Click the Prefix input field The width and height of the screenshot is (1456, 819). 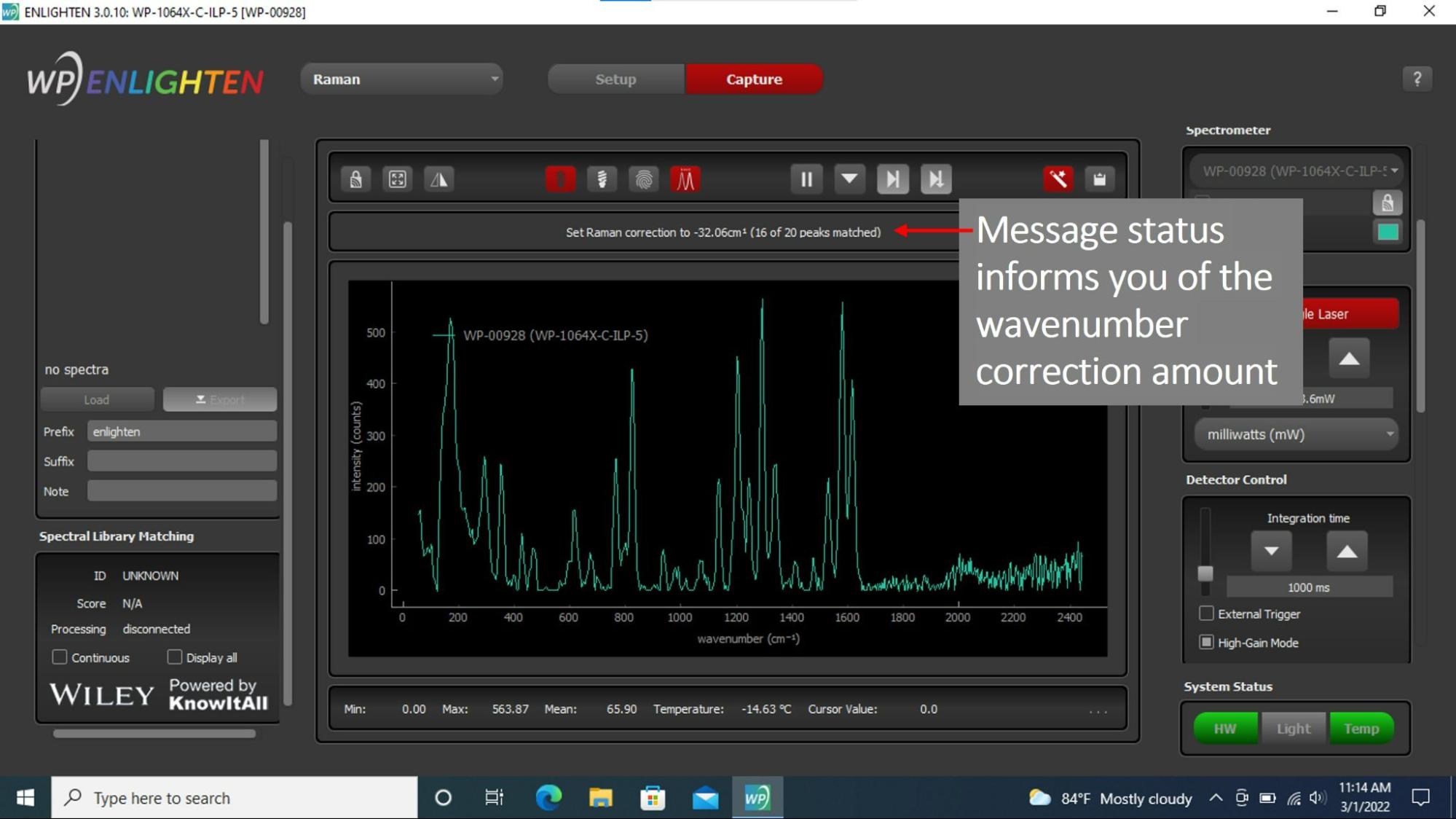point(182,431)
